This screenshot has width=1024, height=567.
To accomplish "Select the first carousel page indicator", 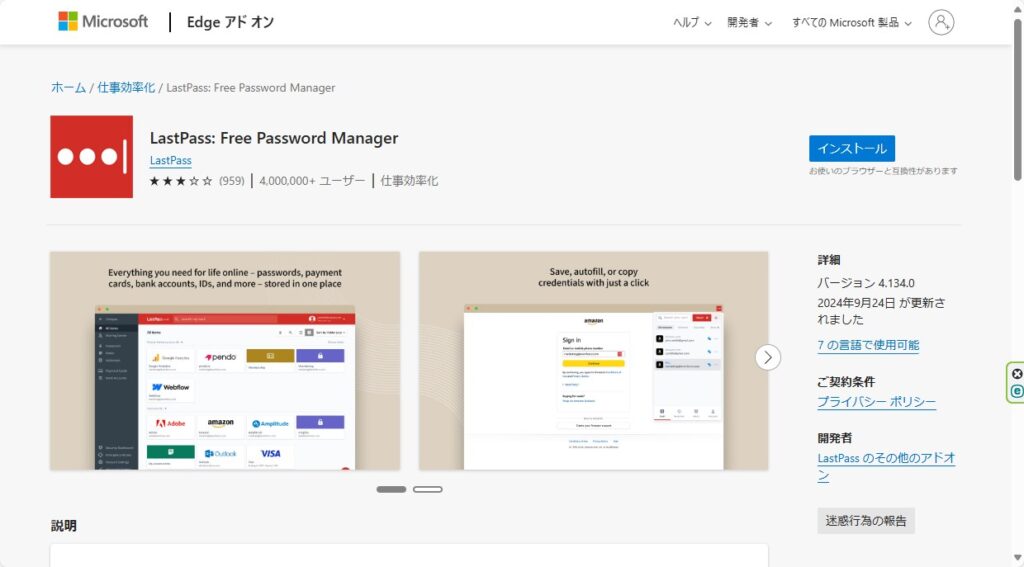I will [x=391, y=489].
